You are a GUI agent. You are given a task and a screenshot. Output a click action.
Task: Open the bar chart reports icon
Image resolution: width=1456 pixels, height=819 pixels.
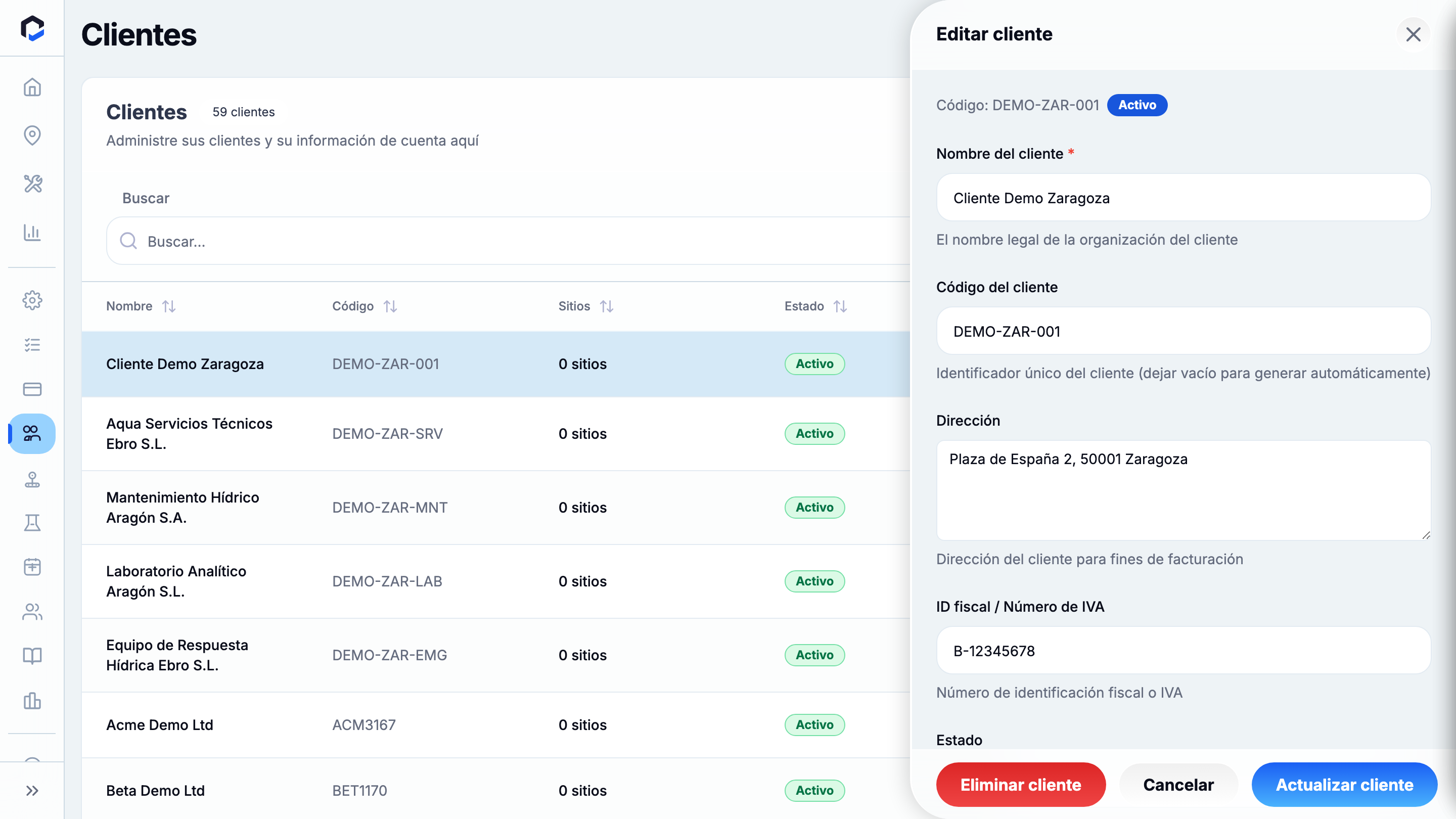(x=32, y=233)
